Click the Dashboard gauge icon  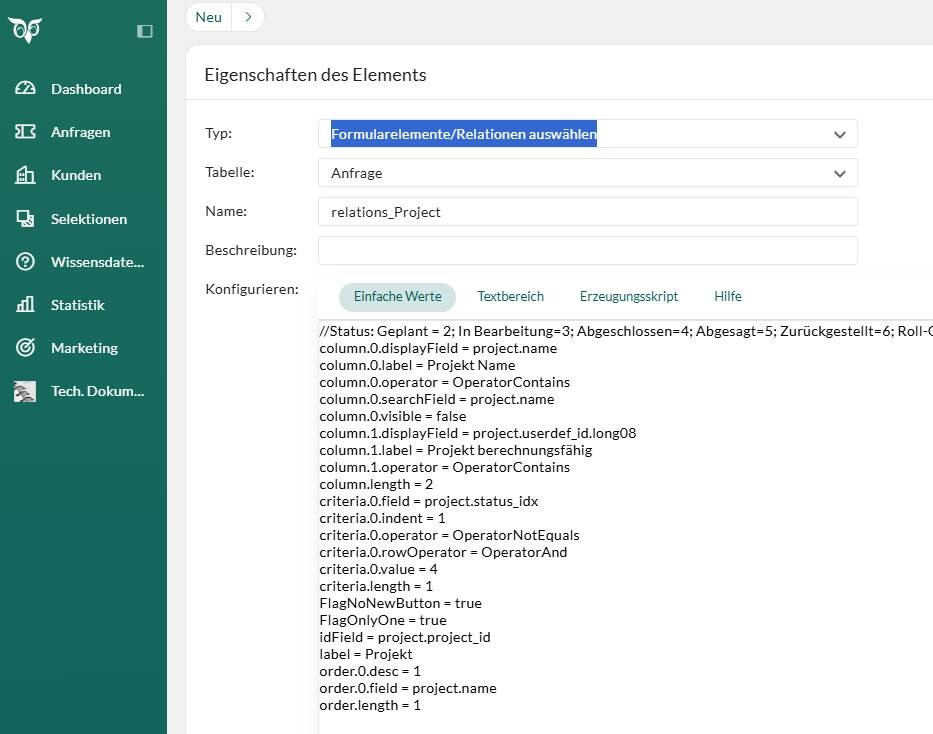(25, 89)
